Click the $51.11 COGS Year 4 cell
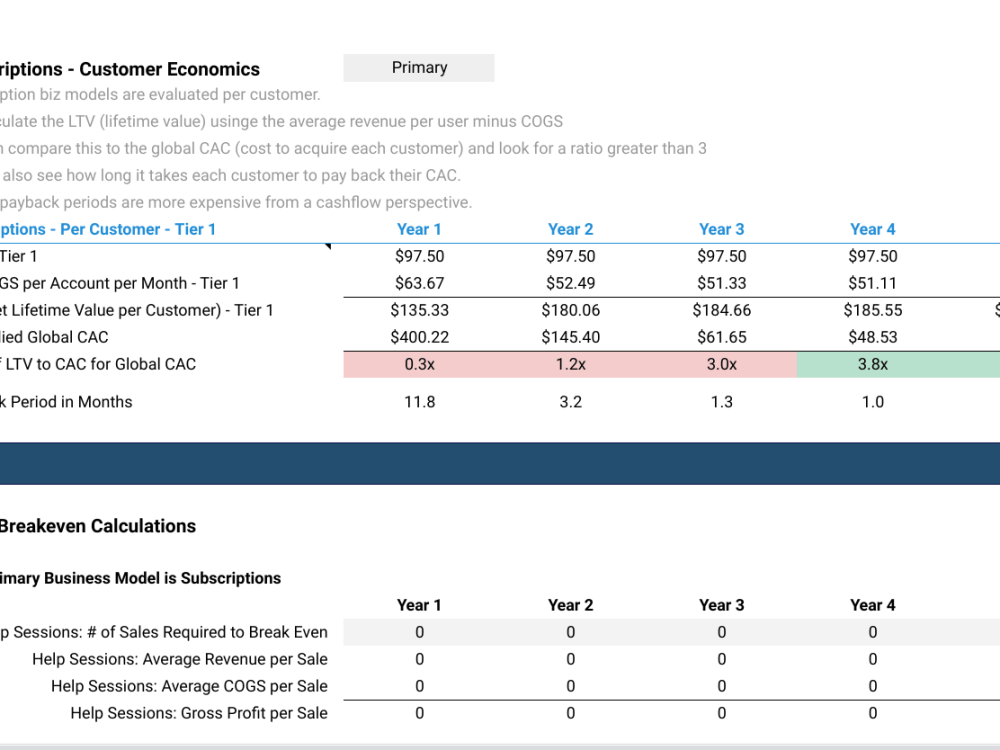This screenshot has height=750, width=1000. 872,283
